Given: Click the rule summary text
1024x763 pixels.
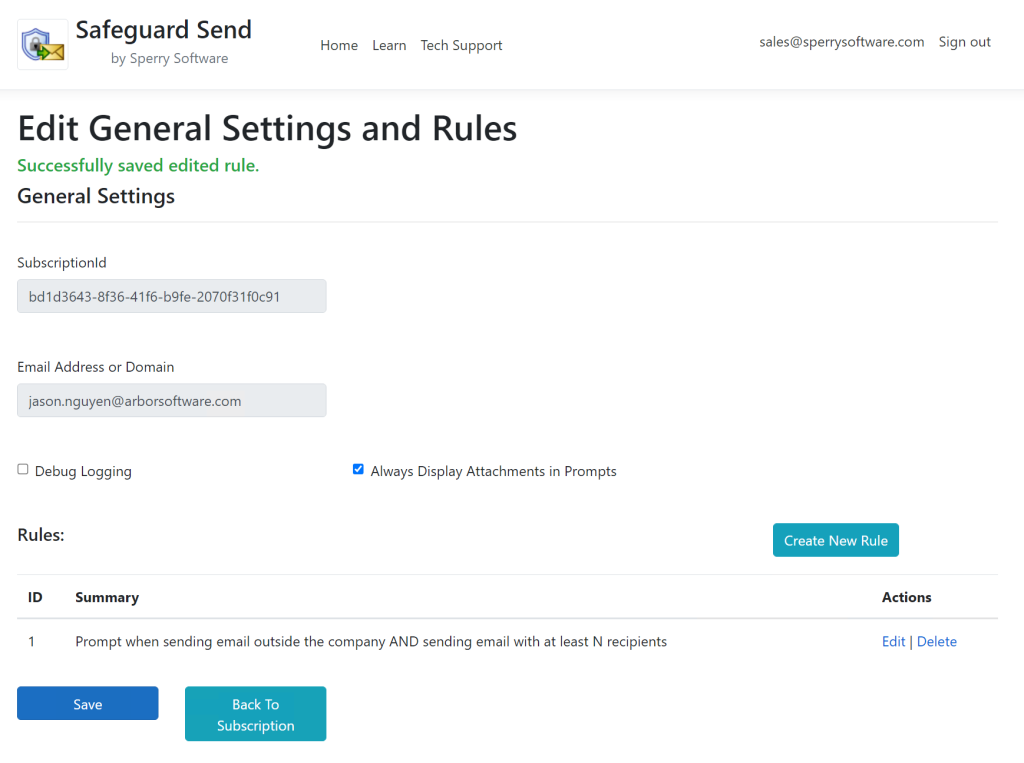Looking at the screenshot, I should point(371,641).
